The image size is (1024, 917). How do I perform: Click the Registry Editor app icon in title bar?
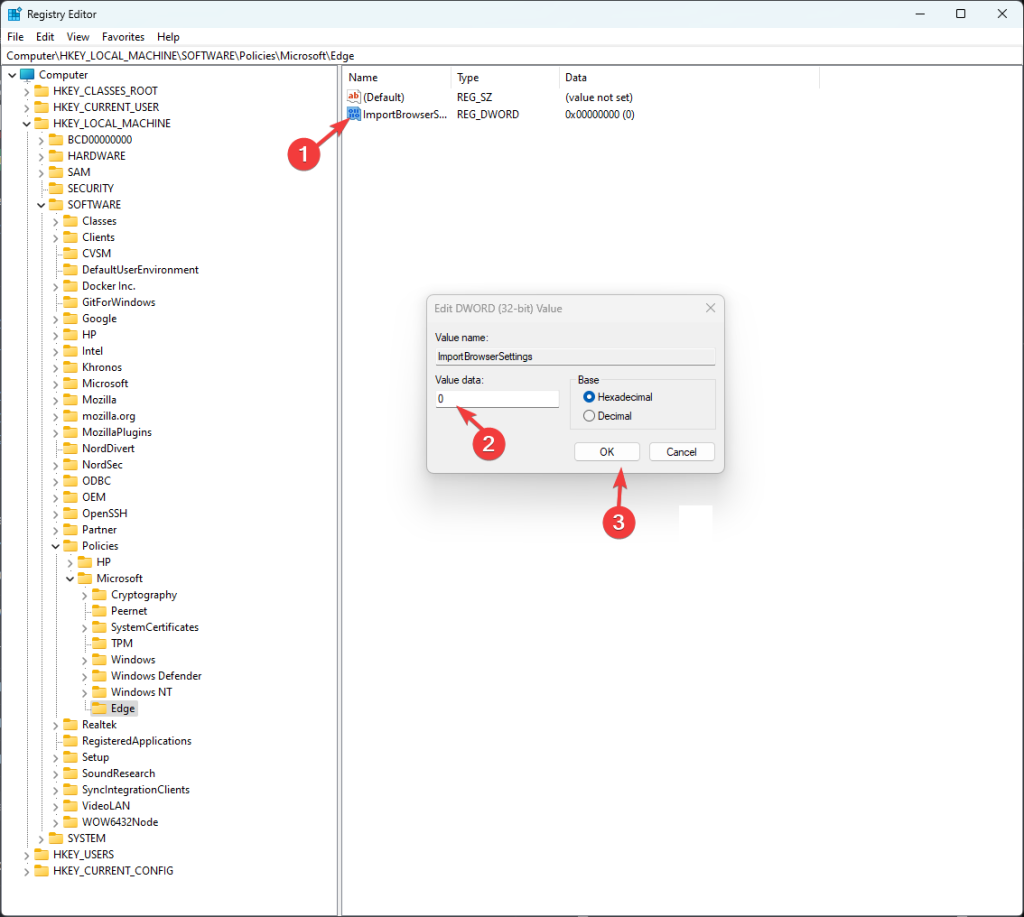pos(14,14)
